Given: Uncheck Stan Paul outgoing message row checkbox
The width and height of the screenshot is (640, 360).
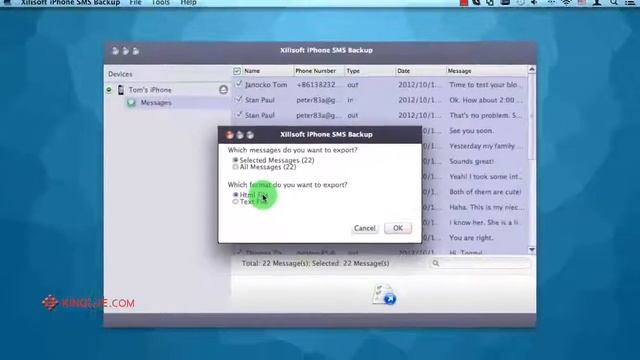Looking at the screenshot, I should [x=239, y=115].
